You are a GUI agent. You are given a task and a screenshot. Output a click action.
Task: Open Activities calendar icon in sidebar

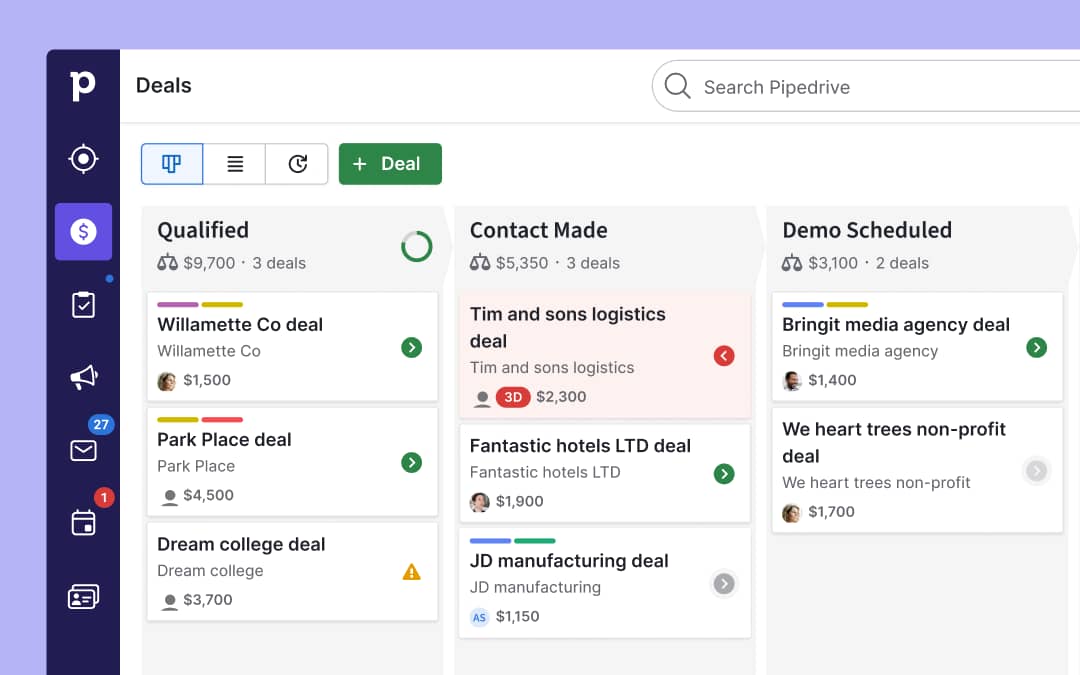coord(83,522)
